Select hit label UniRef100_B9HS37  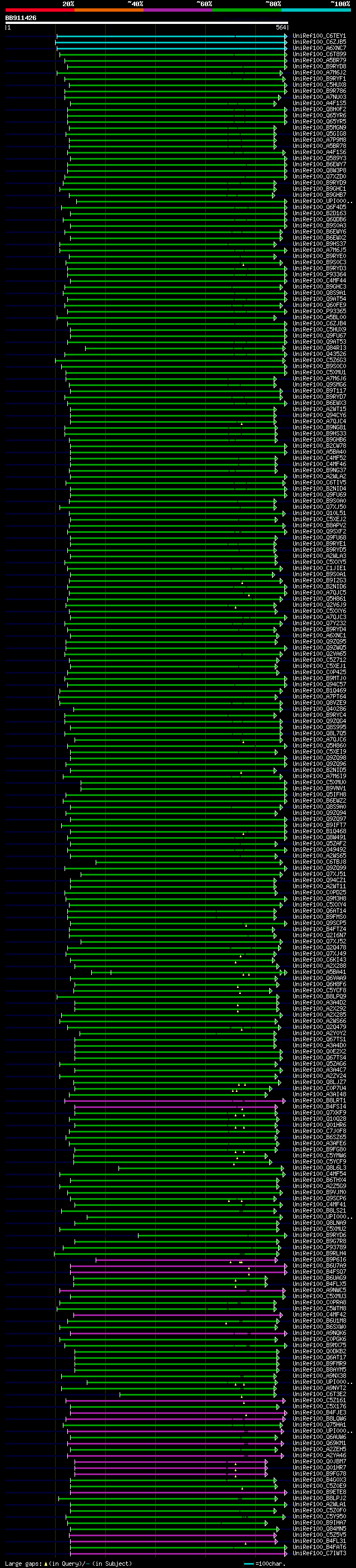click(x=319, y=244)
